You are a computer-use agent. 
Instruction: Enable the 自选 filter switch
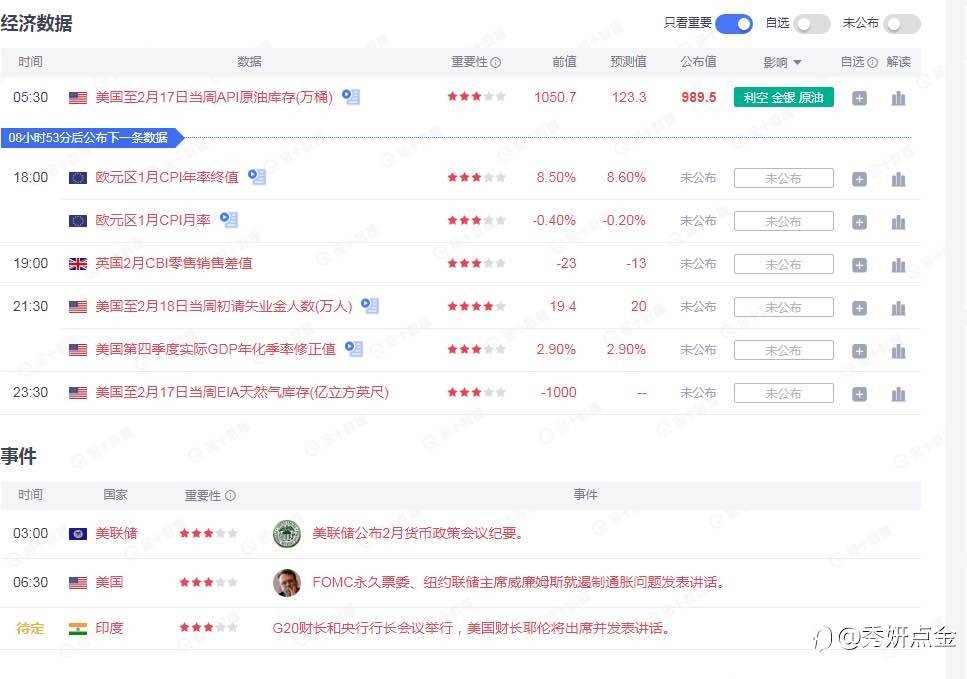click(x=812, y=24)
